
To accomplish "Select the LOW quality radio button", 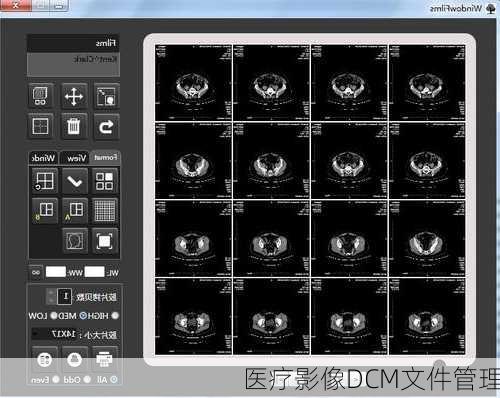I will (54, 315).
